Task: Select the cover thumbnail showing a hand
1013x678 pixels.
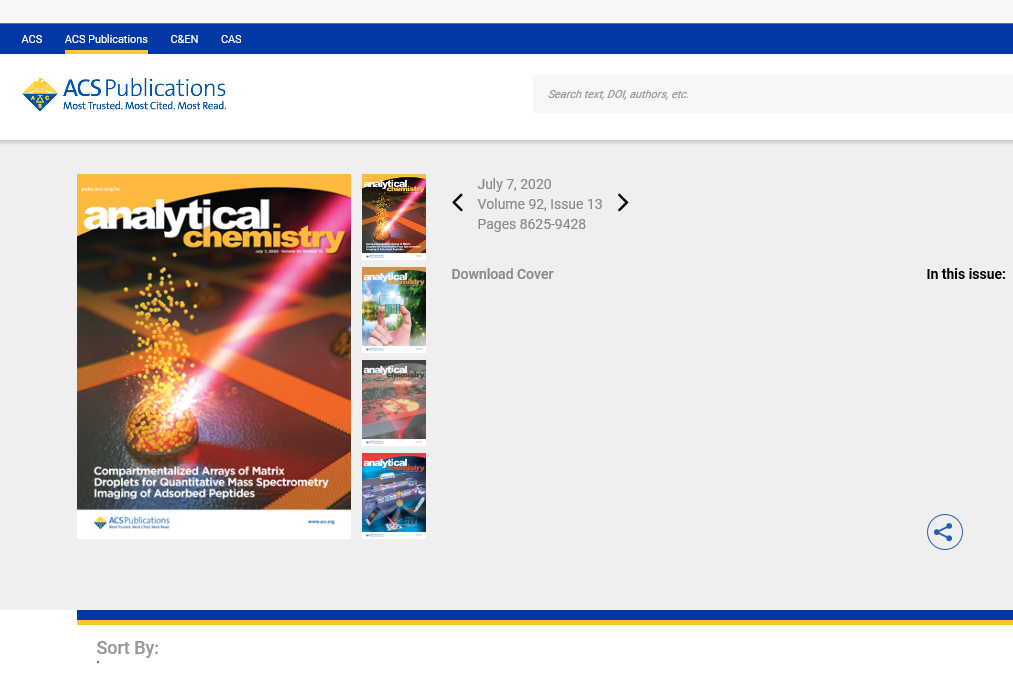Action: click(393, 310)
